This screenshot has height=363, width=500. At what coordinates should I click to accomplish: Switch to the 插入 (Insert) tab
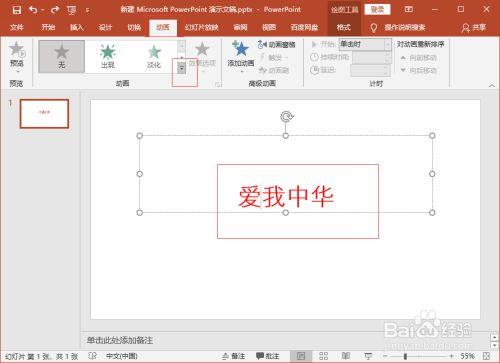pyautogui.click(x=77, y=27)
